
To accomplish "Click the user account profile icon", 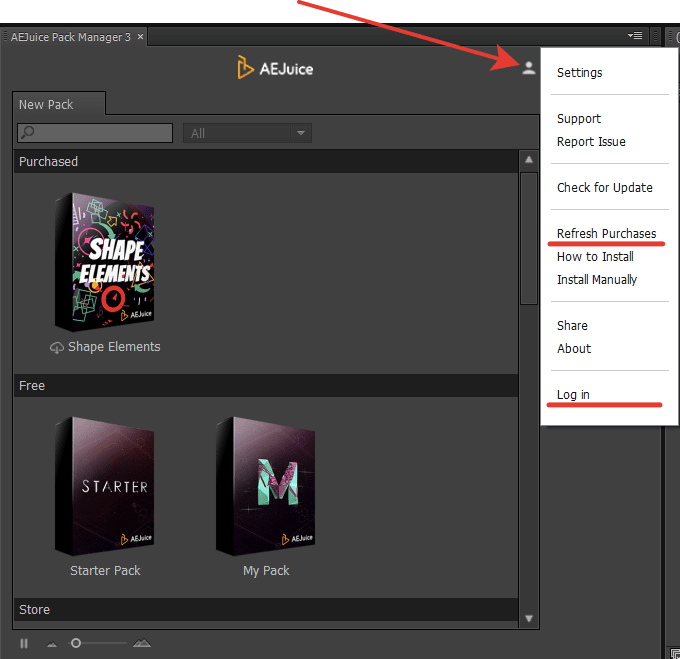I will 528,68.
